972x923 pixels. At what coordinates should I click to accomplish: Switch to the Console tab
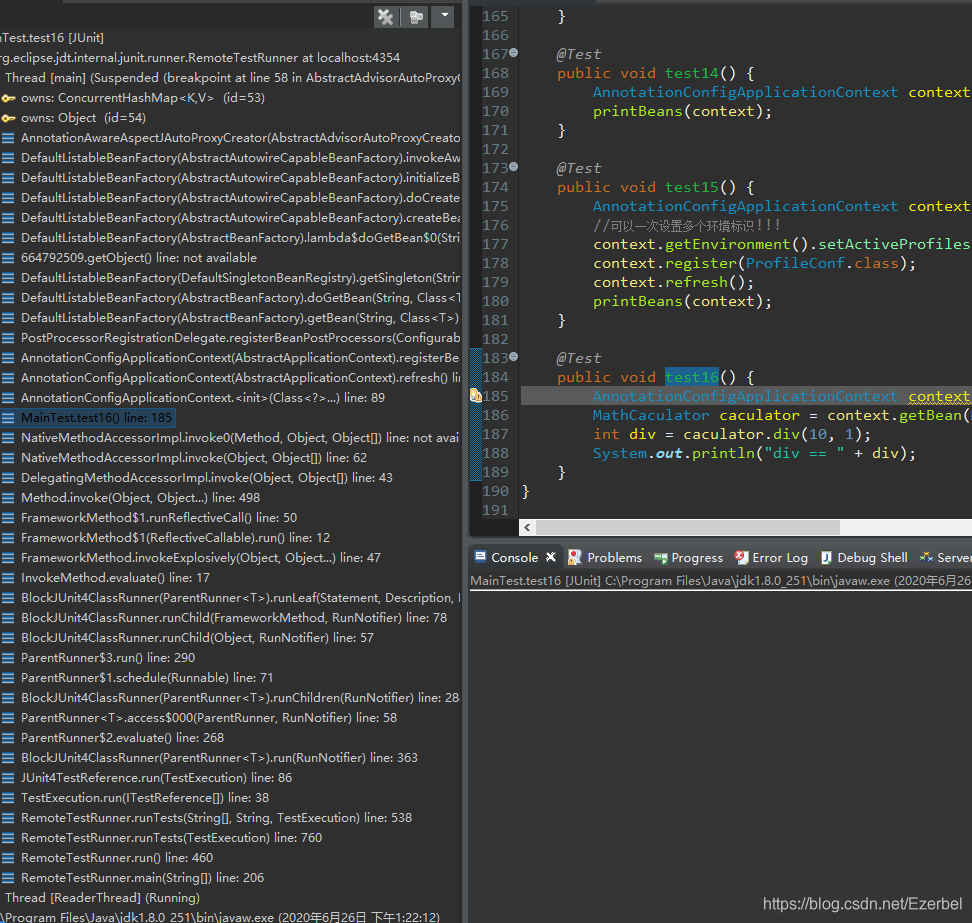(x=514, y=557)
